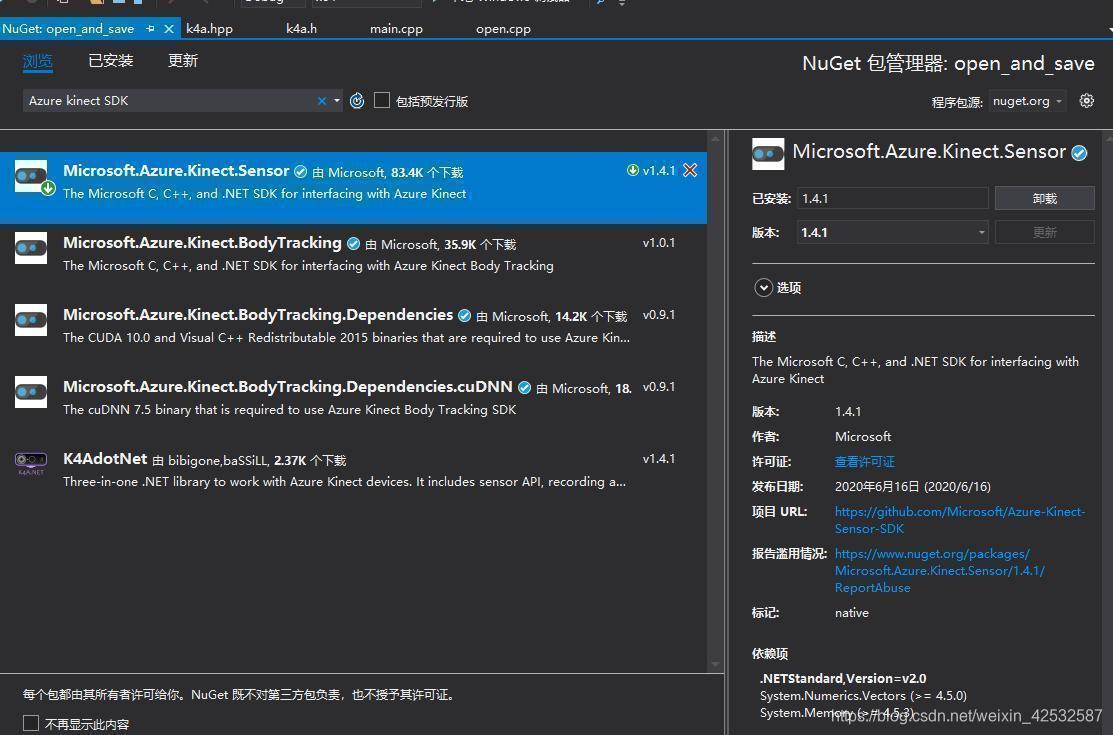Click the K4AdotNet v1.4.1 version label
Image resolution: width=1113 pixels, height=735 pixels.
click(x=659, y=459)
